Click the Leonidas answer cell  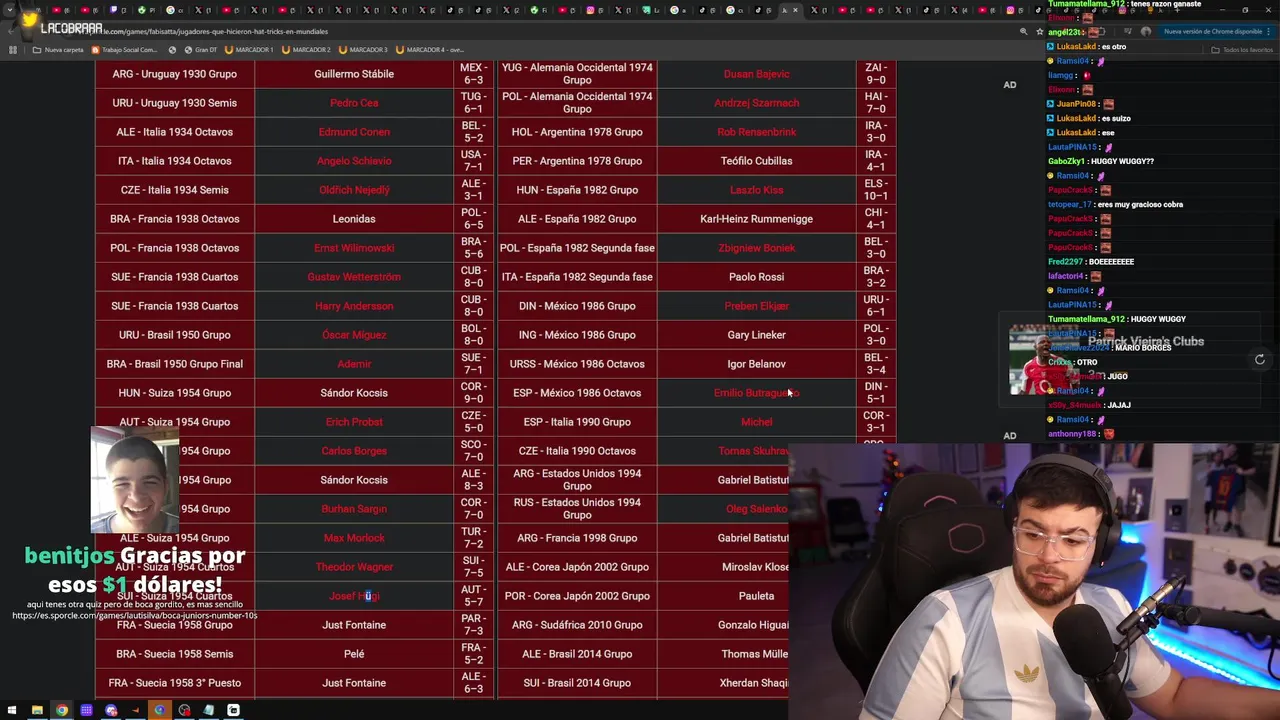click(x=354, y=219)
